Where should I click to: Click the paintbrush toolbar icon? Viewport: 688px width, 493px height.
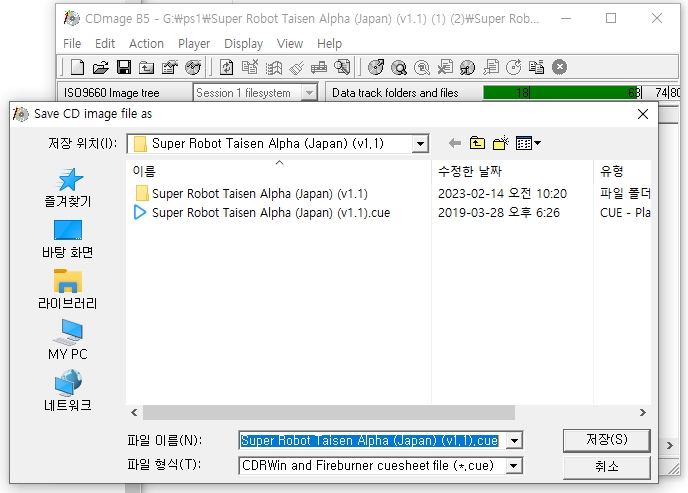pos(297,68)
